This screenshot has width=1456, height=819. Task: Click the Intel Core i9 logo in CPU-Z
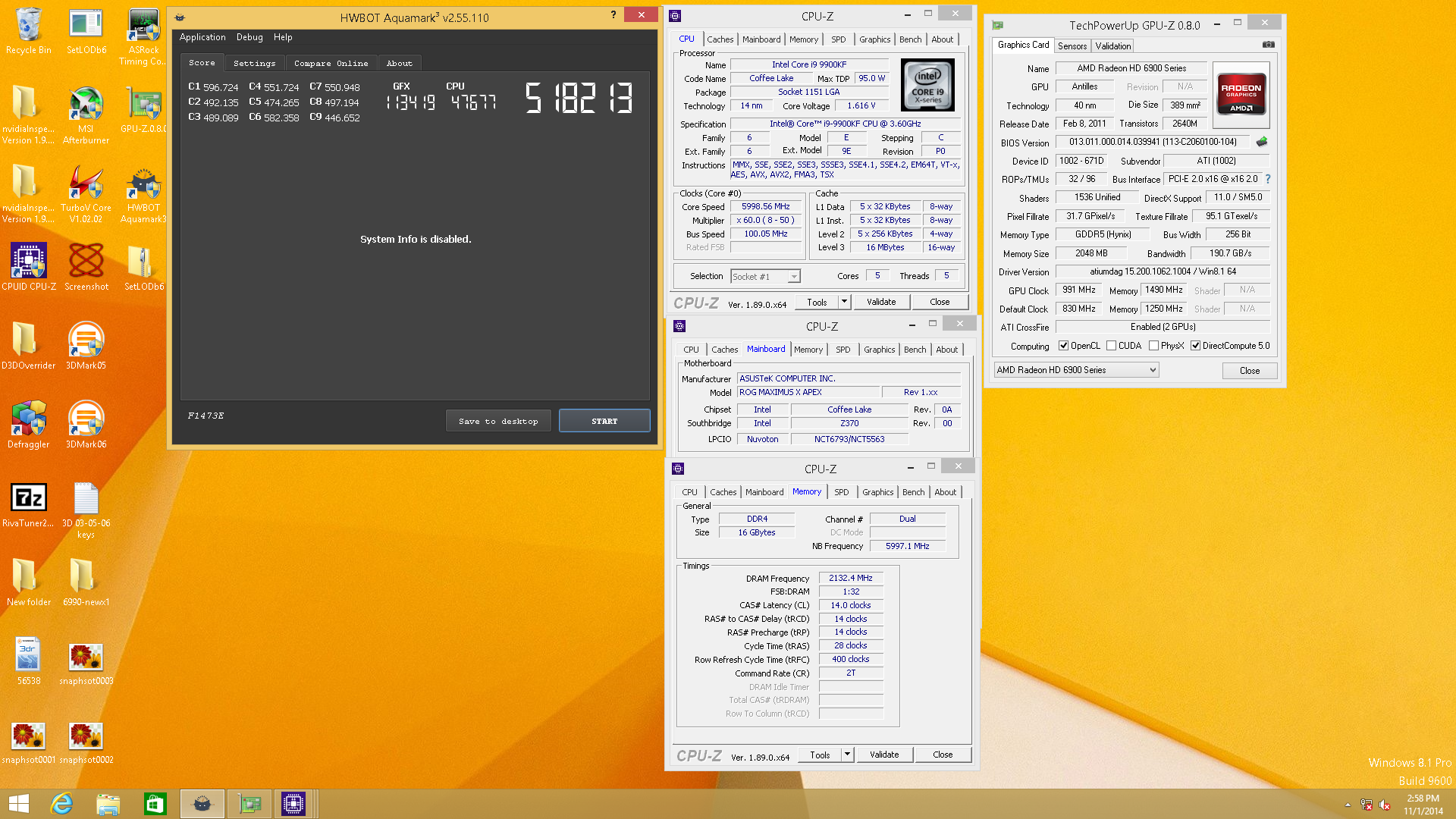pyautogui.click(x=927, y=86)
